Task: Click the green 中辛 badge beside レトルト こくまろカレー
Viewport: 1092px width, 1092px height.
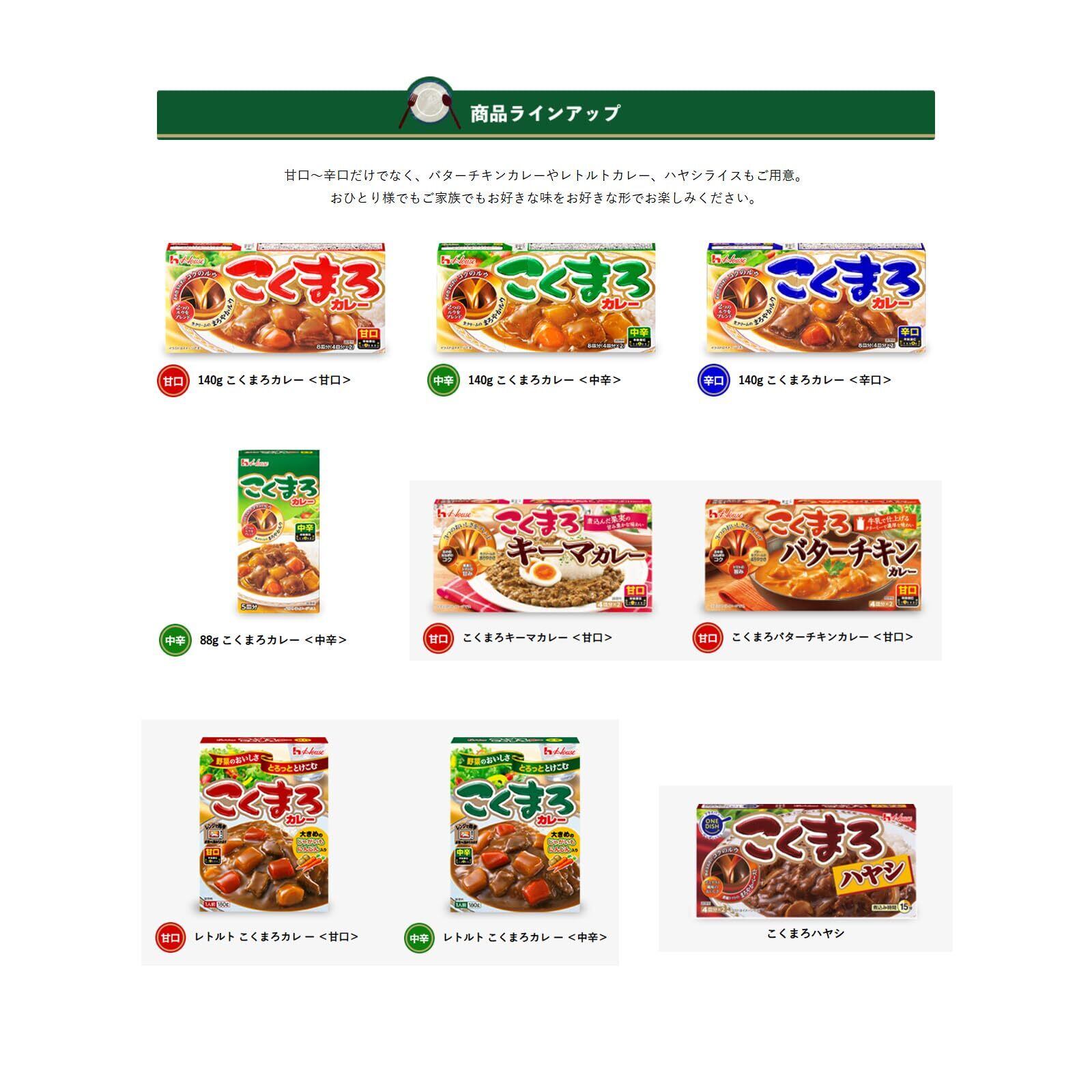Action: coord(419,938)
